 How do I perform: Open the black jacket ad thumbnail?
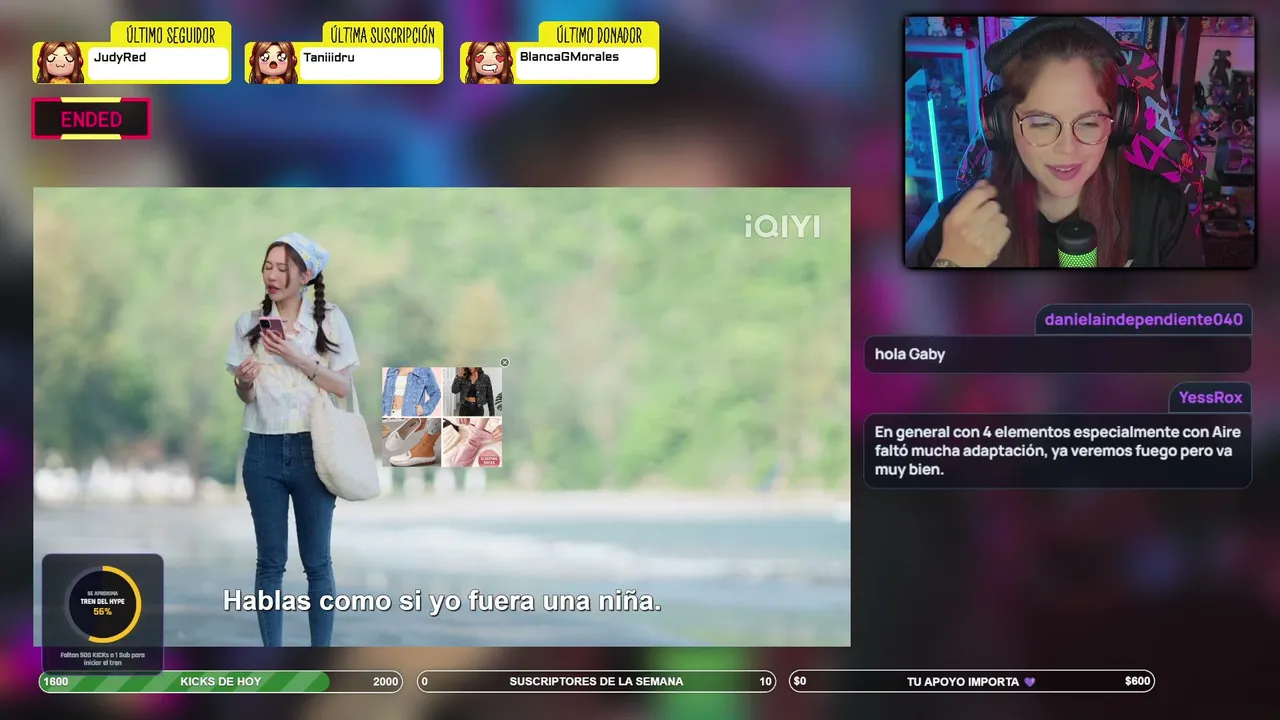(472, 392)
